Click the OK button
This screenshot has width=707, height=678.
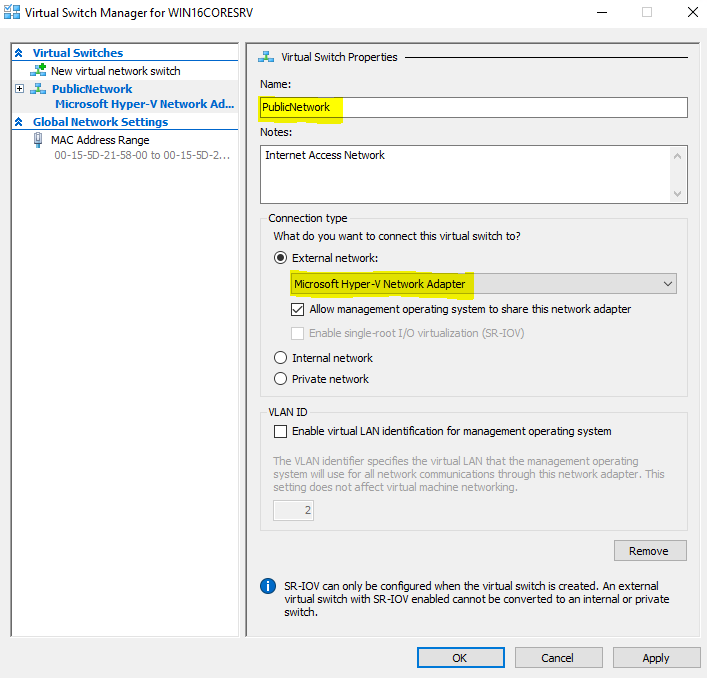tap(460, 658)
